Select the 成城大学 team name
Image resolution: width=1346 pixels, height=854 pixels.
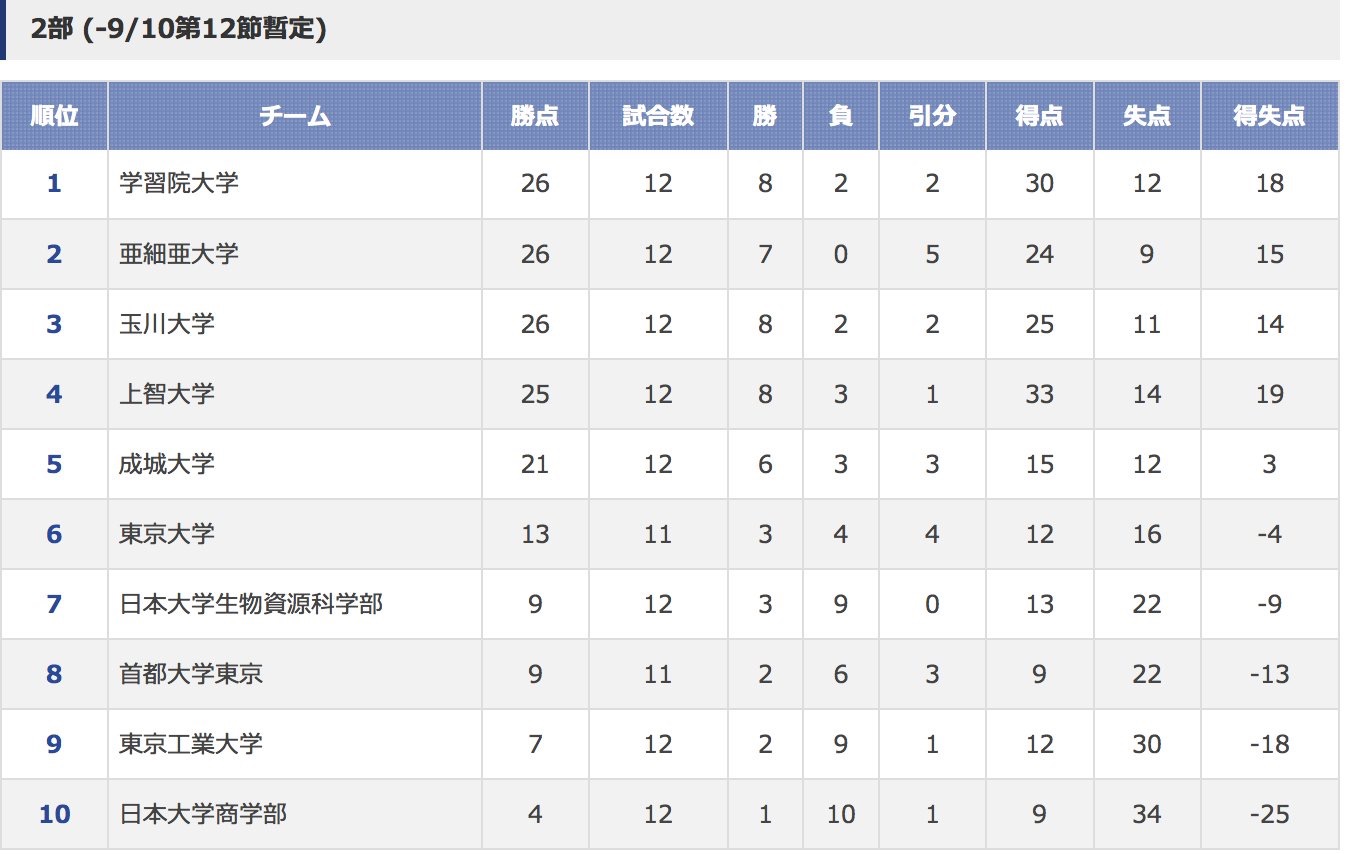pyautogui.click(x=167, y=464)
